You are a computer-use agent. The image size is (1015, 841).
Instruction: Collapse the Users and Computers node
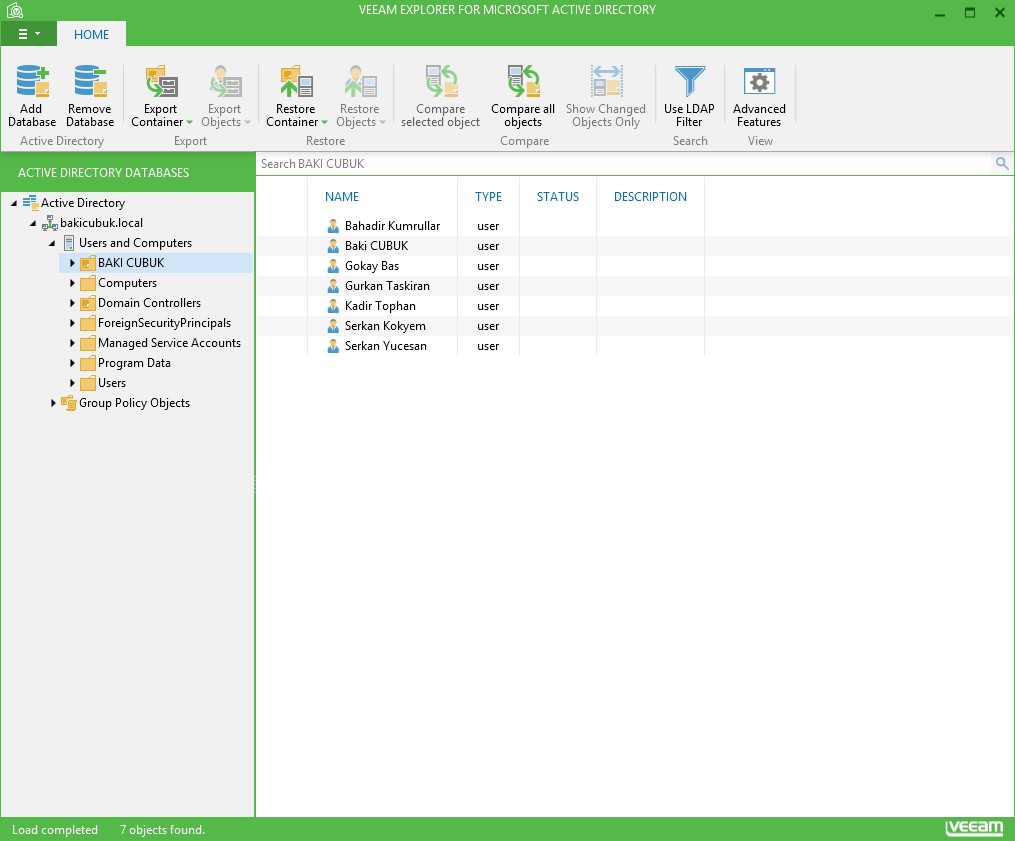(52, 243)
